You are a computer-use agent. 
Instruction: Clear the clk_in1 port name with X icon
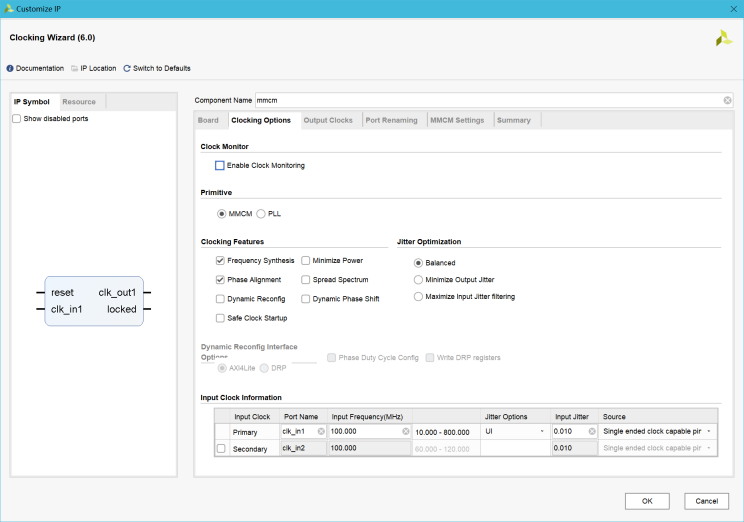pos(321,432)
